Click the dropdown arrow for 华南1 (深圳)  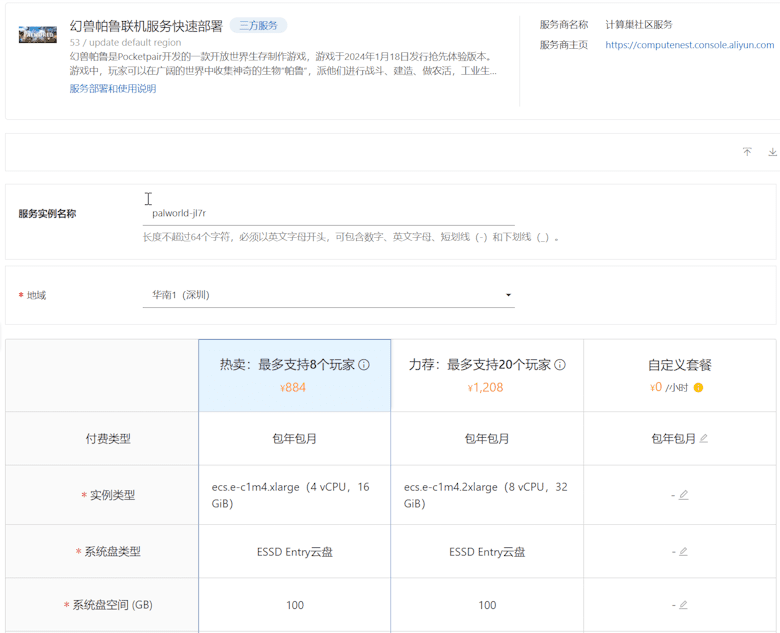[508, 295]
